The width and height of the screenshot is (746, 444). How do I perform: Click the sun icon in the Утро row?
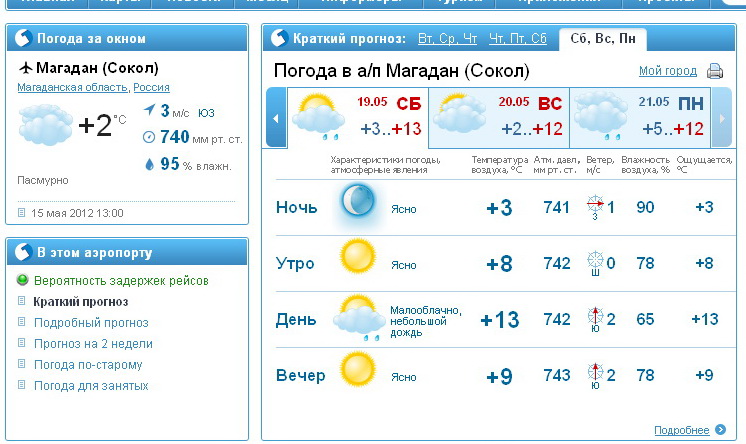coord(355,259)
